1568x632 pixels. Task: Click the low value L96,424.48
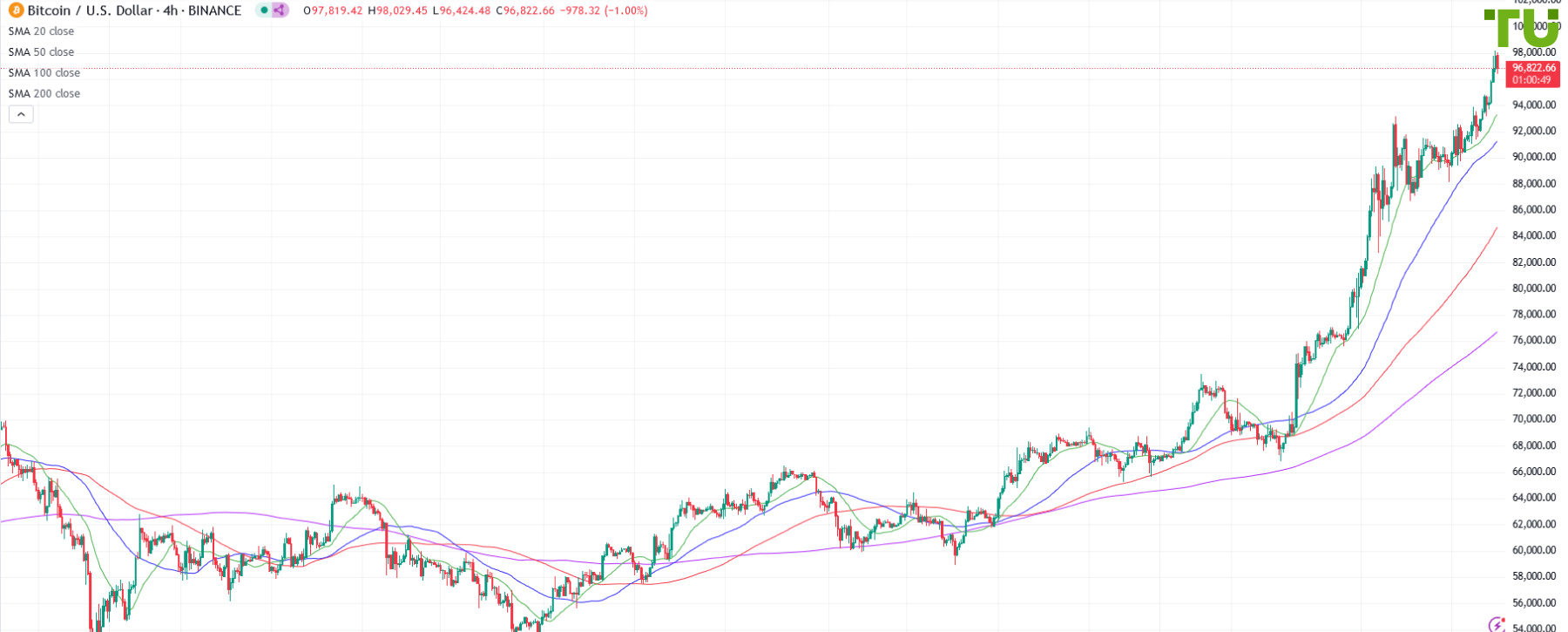coord(462,10)
